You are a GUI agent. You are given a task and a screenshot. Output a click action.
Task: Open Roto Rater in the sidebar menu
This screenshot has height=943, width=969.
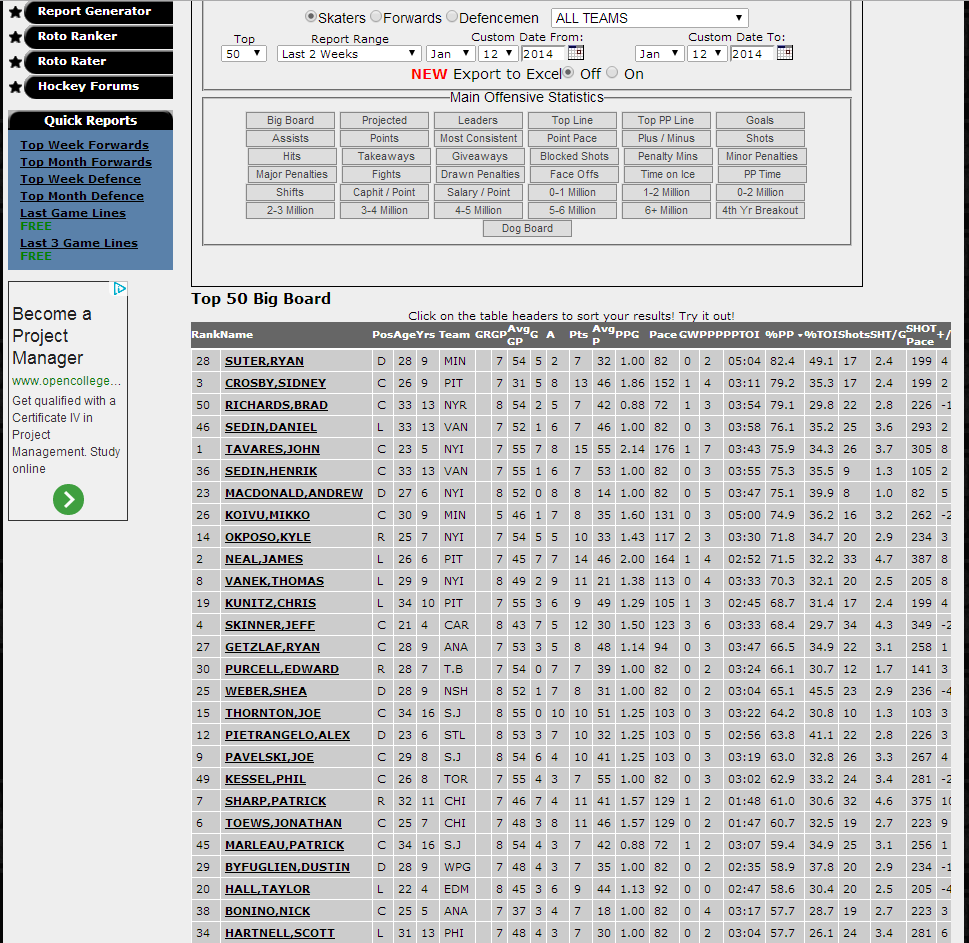click(98, 61)
